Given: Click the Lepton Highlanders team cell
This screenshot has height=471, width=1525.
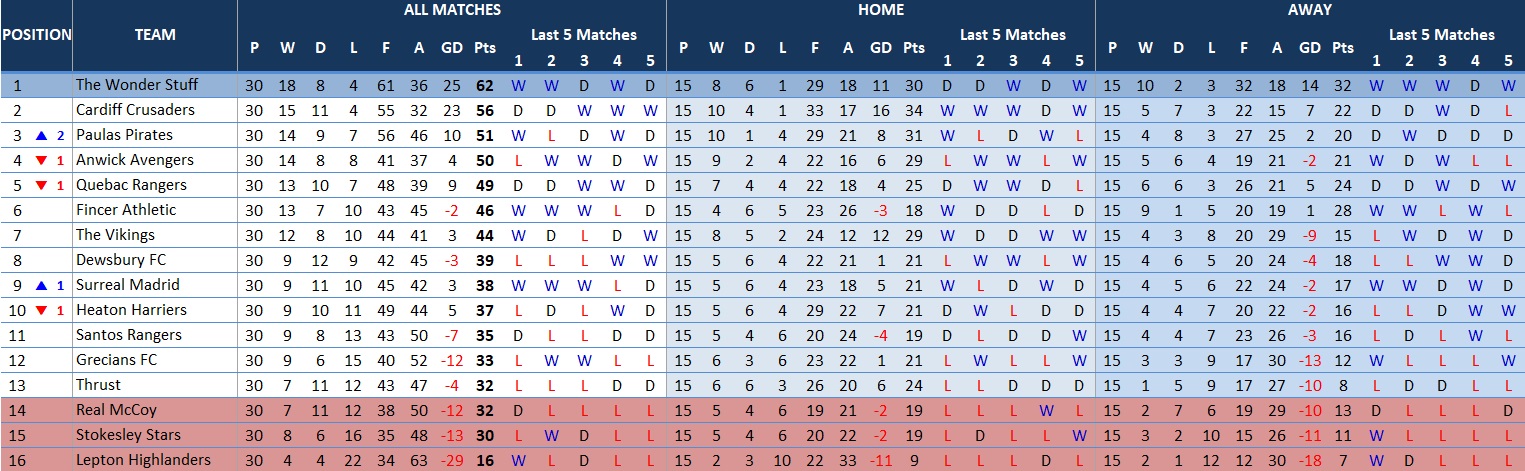Looking at the screenshot, I should click(143, 460).
